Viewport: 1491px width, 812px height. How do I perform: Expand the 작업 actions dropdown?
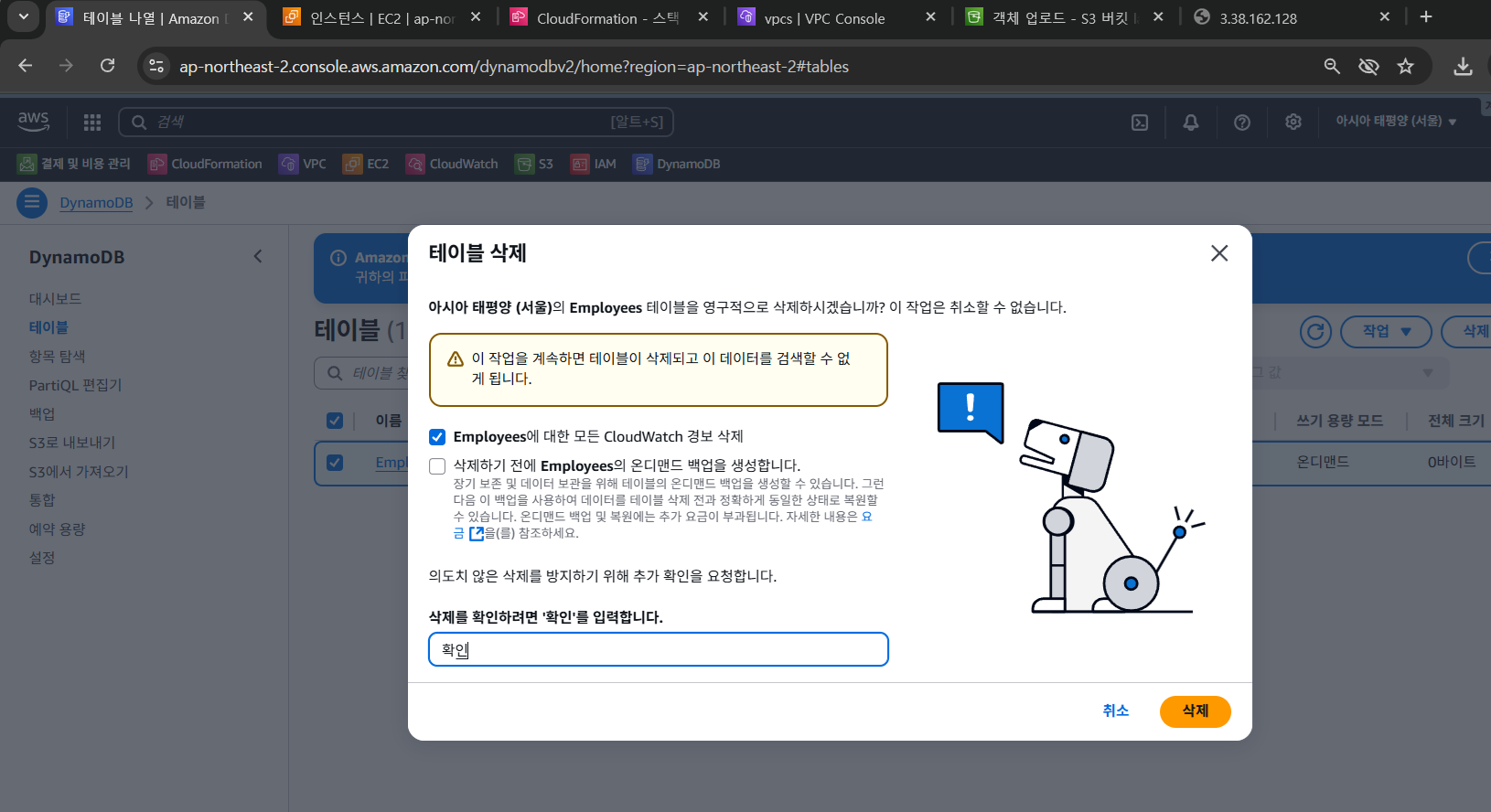coord(1386,331)
